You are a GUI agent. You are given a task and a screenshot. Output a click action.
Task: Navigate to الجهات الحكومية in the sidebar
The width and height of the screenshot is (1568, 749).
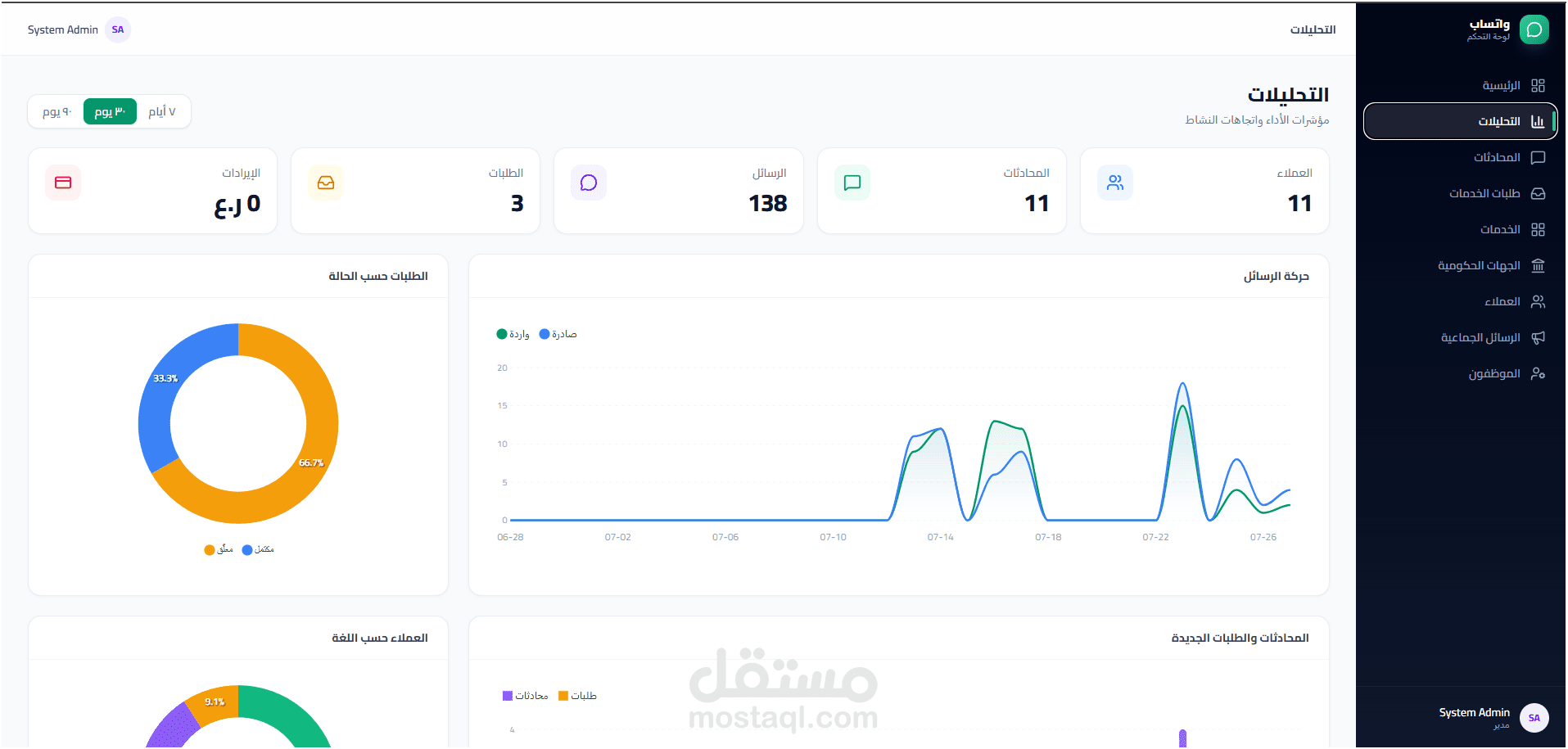(x=1461, y=265)
